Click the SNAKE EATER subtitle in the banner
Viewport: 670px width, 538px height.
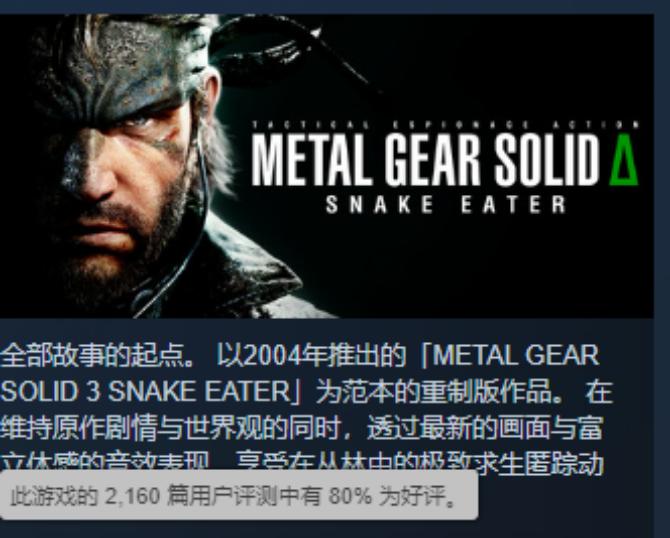click(446, 205)
